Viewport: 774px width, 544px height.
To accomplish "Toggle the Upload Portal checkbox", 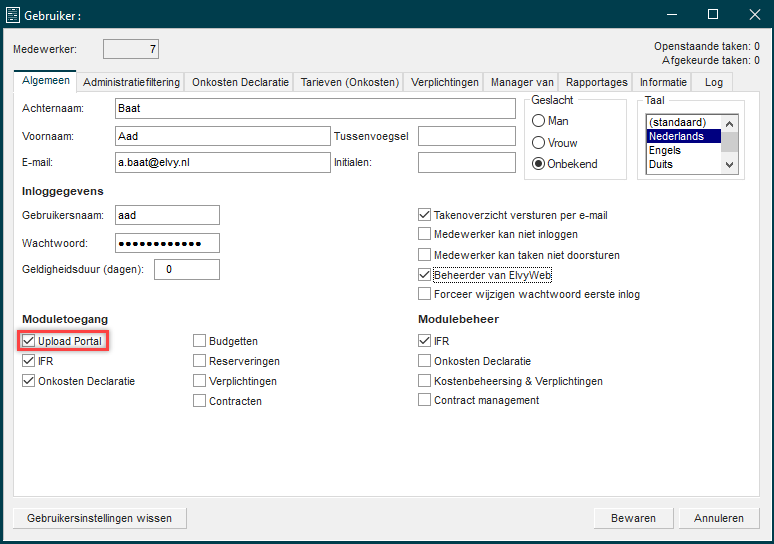I will [x=29, y=341].
